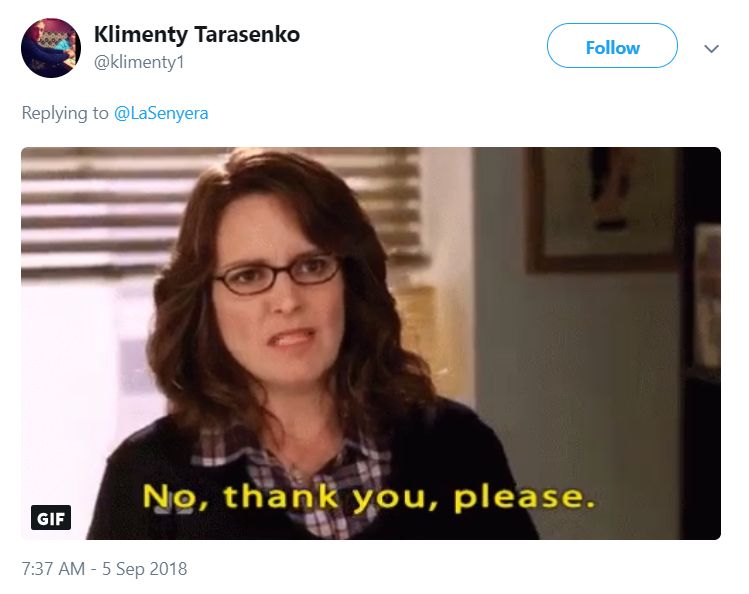This screenshot has height=594, width=749.
Task: Open Klimenty Tarasenko's profile avatar
Action: tap(51, 48)
